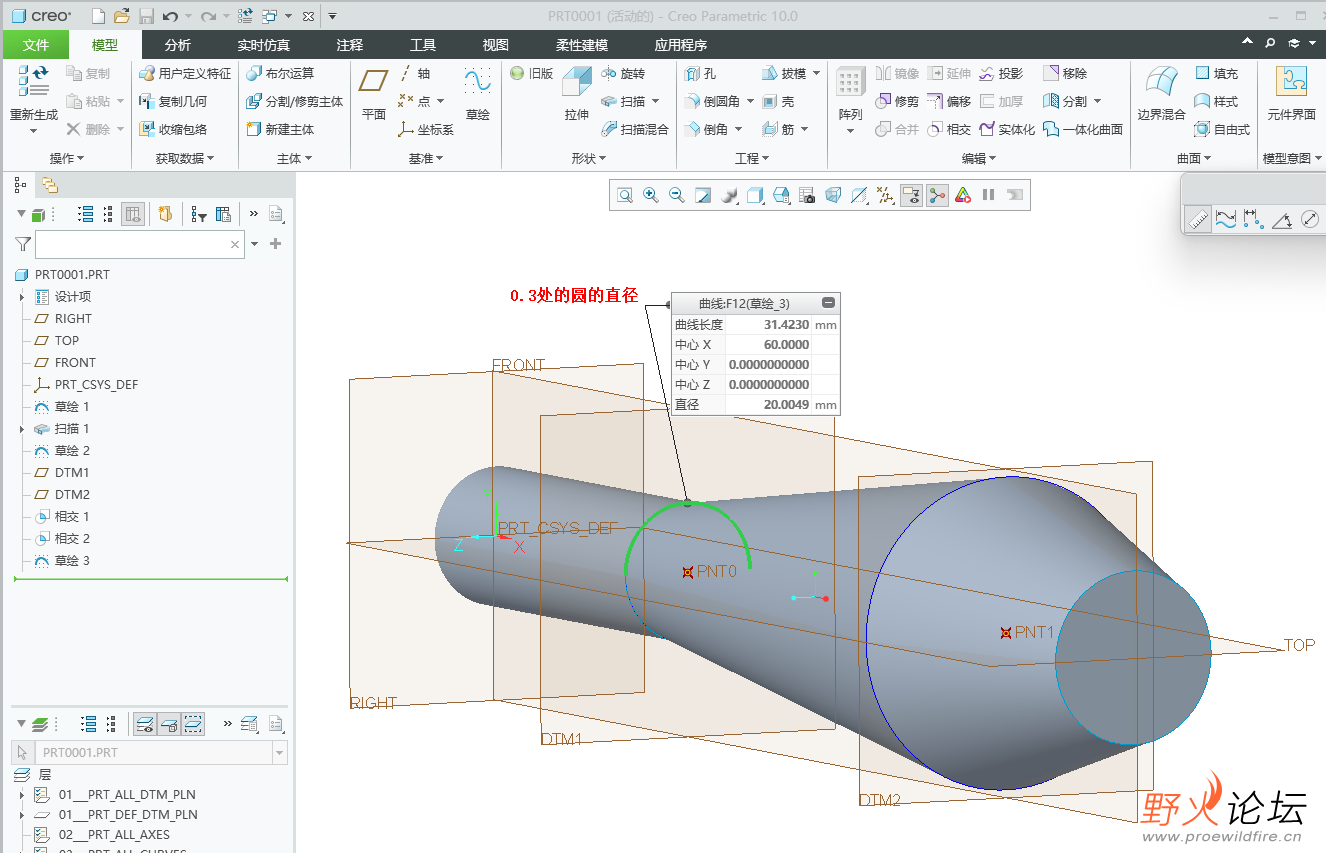
Task: Select 用户定义特征 user-defined feature
Action: tap(185, 74)
